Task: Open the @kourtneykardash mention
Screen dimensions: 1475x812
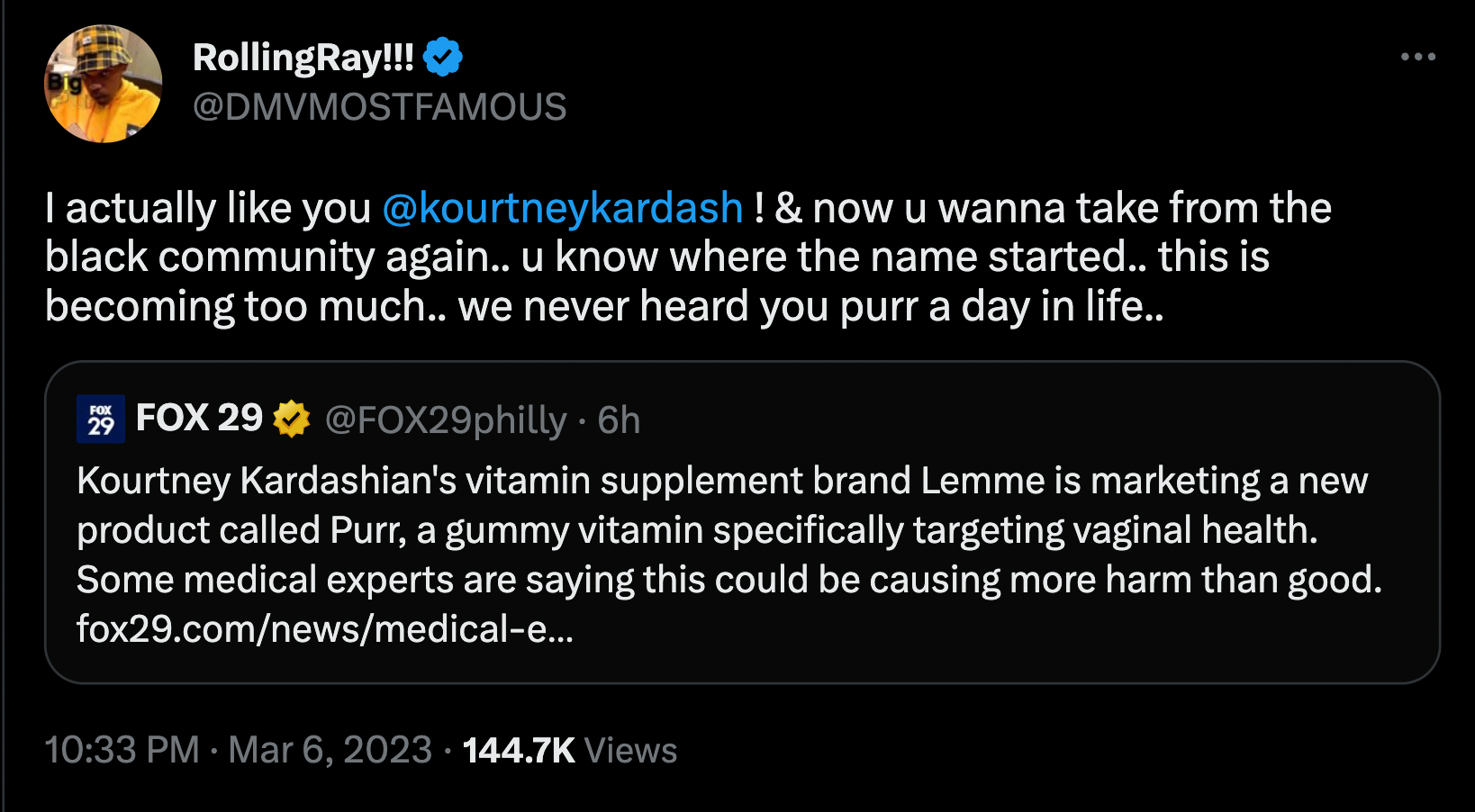Action: (564, 207)
